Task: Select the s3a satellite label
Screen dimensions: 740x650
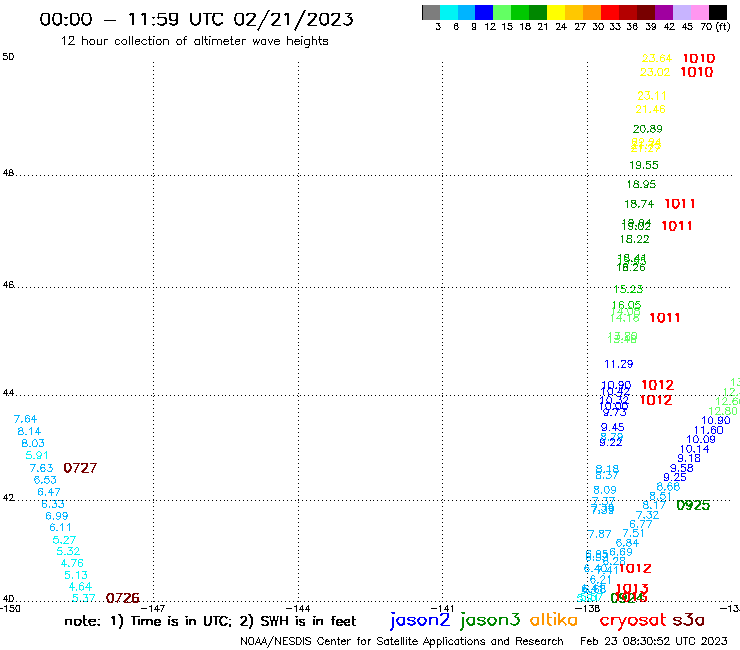Action: click(x=688, y=620)
